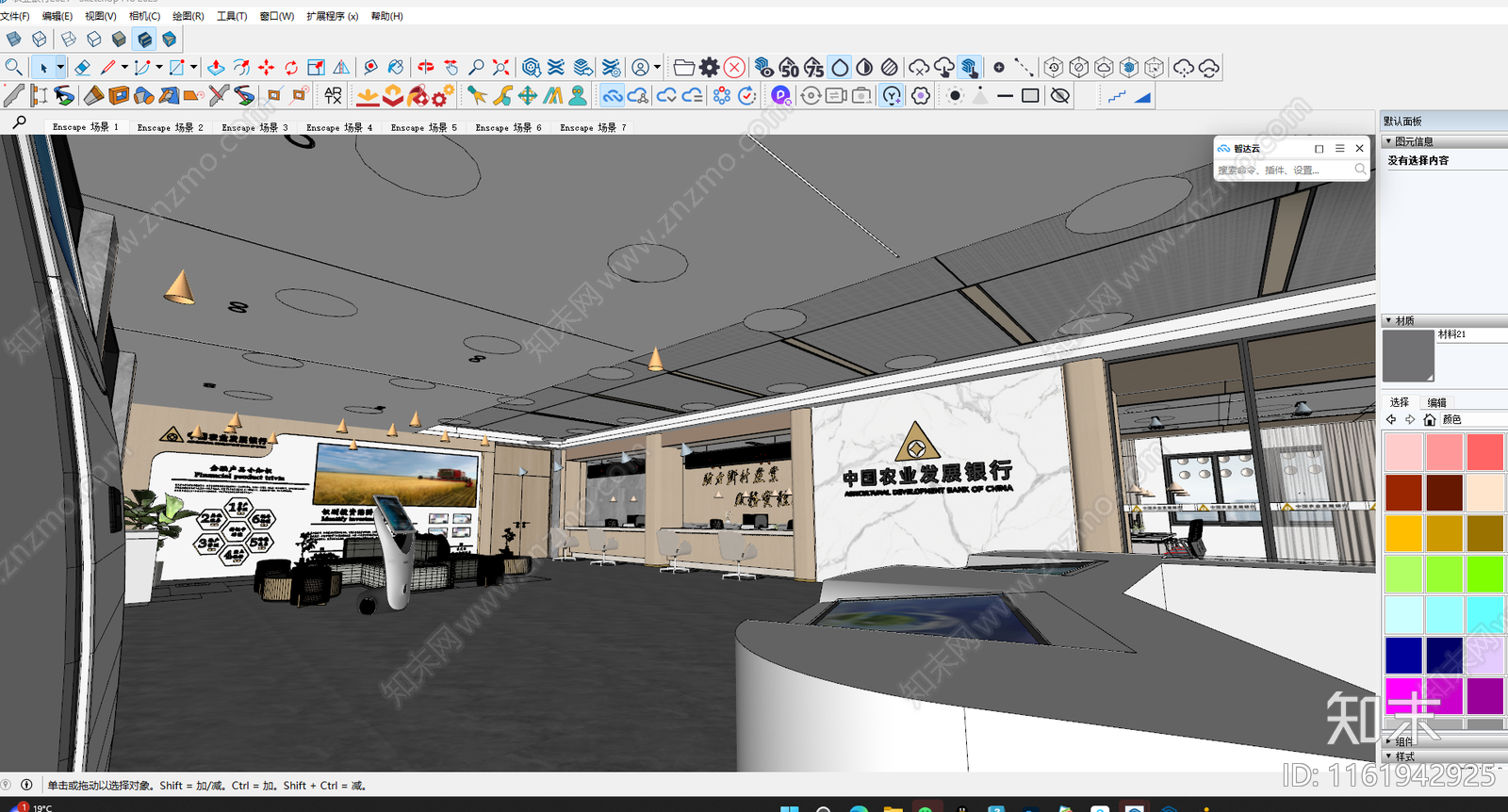Select the Eraser tool
Viewport: 1508px width, 812px height.
click(82, 68)
